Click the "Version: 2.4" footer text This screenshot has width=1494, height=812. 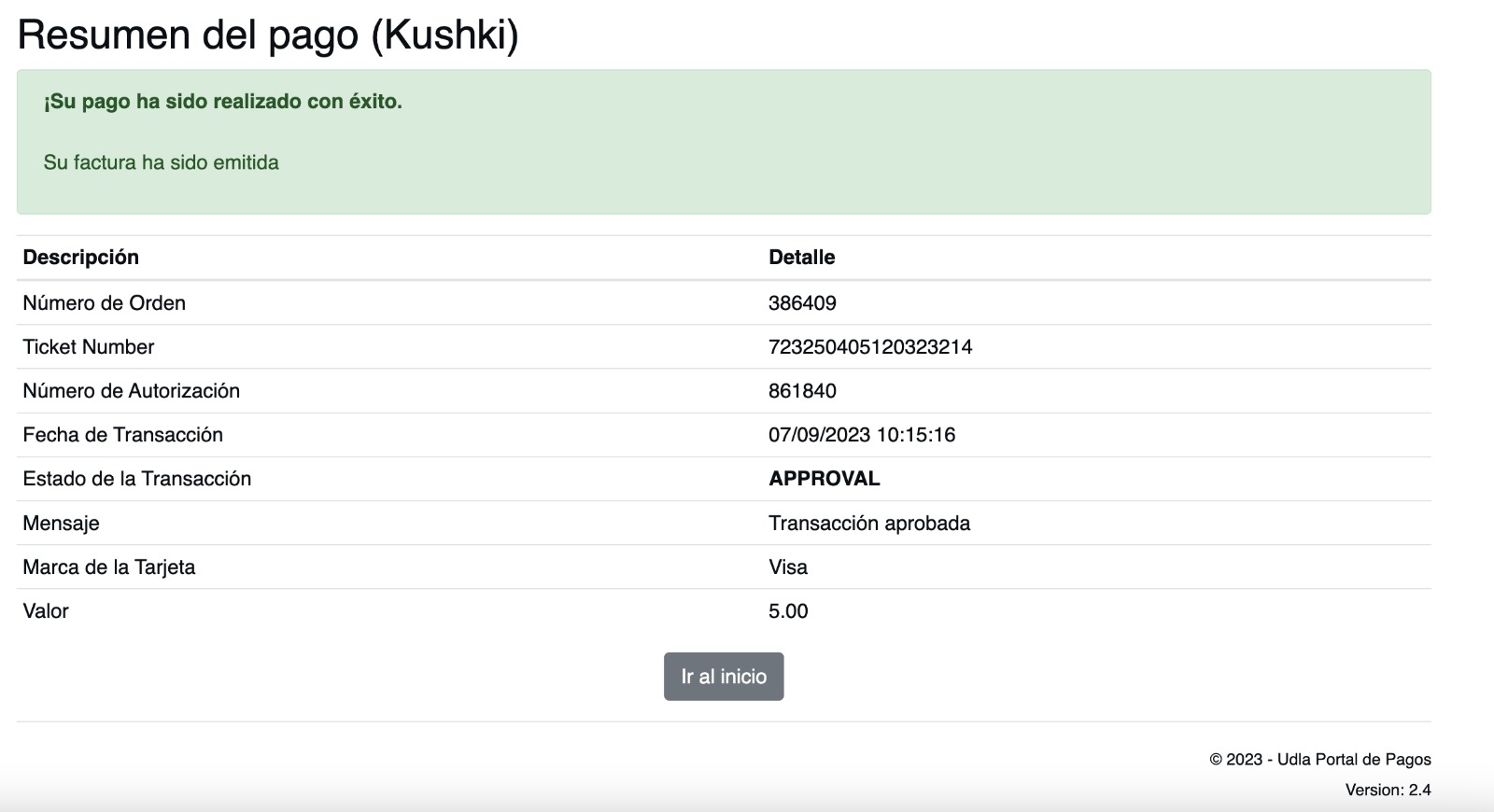coord(1388,791)
